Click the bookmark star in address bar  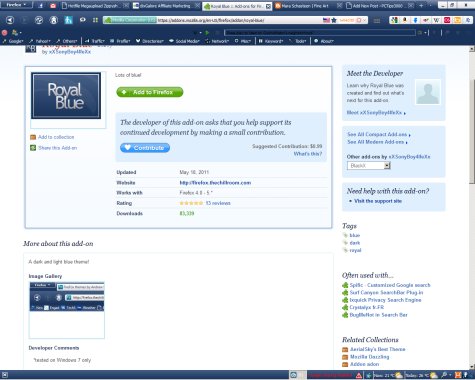click(334, 20)
